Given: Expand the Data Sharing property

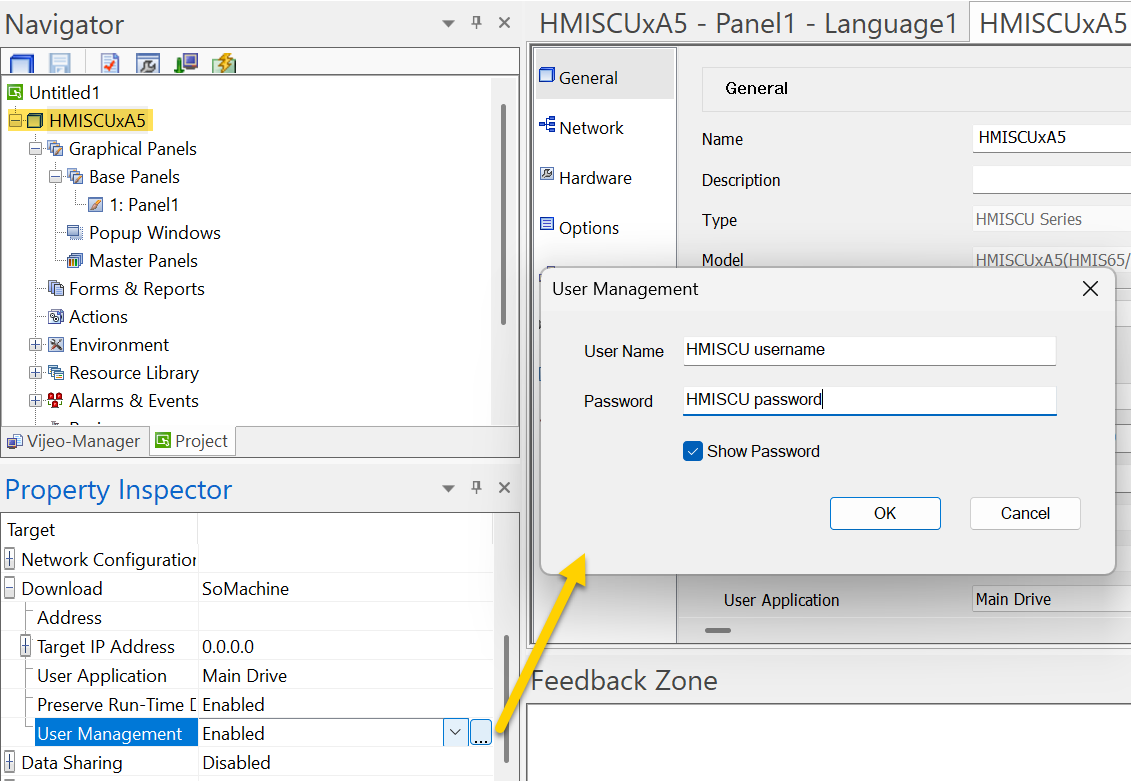Looking at the screenshot, I should pyautogui.click(x=9, y=762).
